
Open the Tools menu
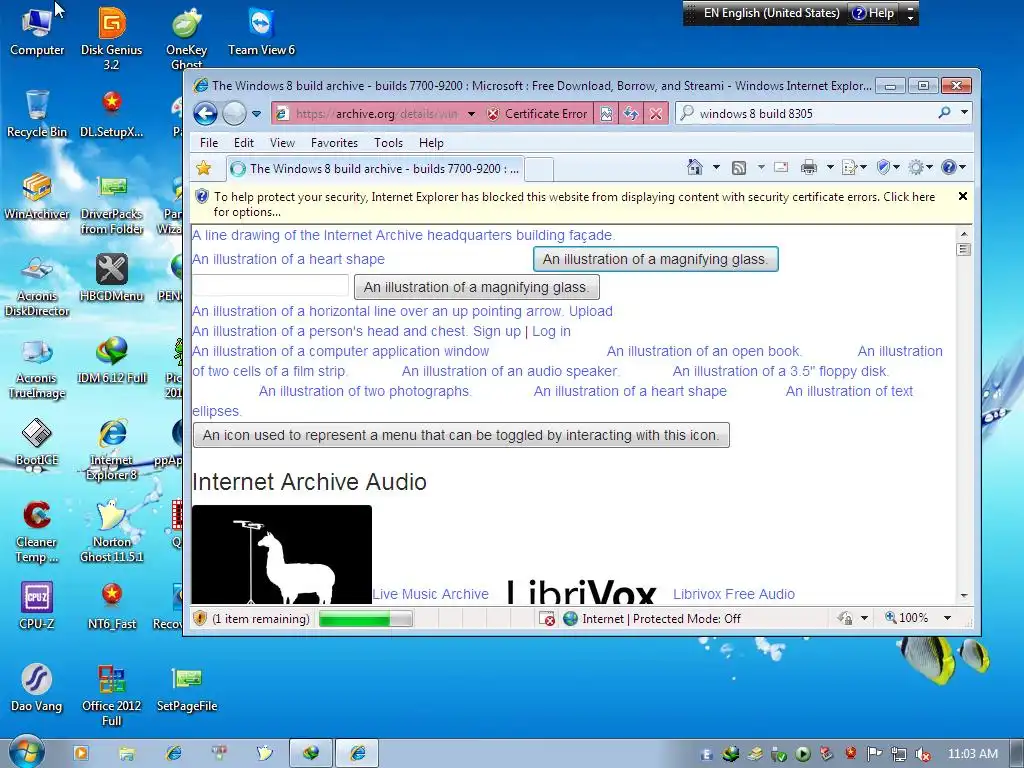(388, 142)
